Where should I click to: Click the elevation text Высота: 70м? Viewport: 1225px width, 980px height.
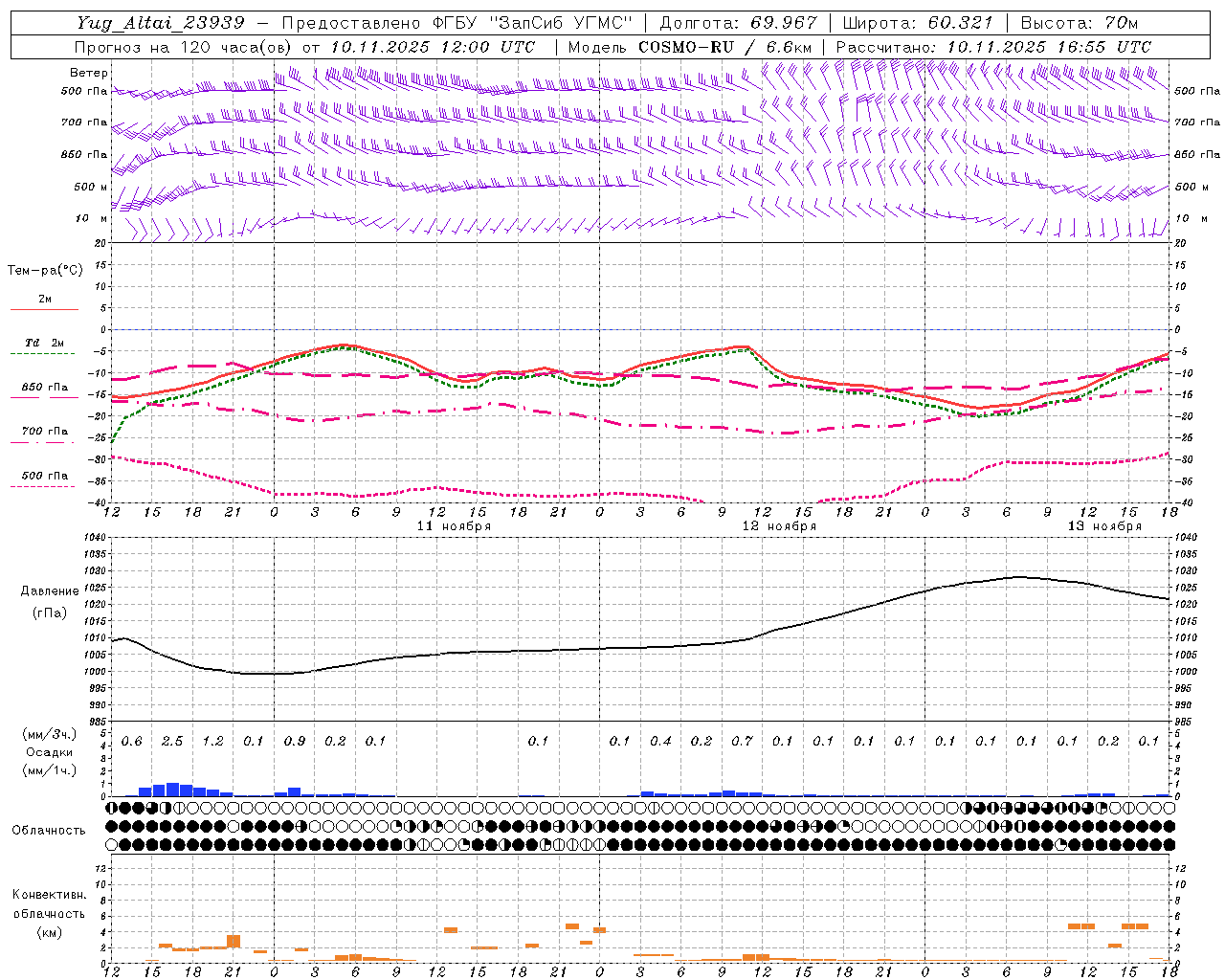click(1080, 23)
